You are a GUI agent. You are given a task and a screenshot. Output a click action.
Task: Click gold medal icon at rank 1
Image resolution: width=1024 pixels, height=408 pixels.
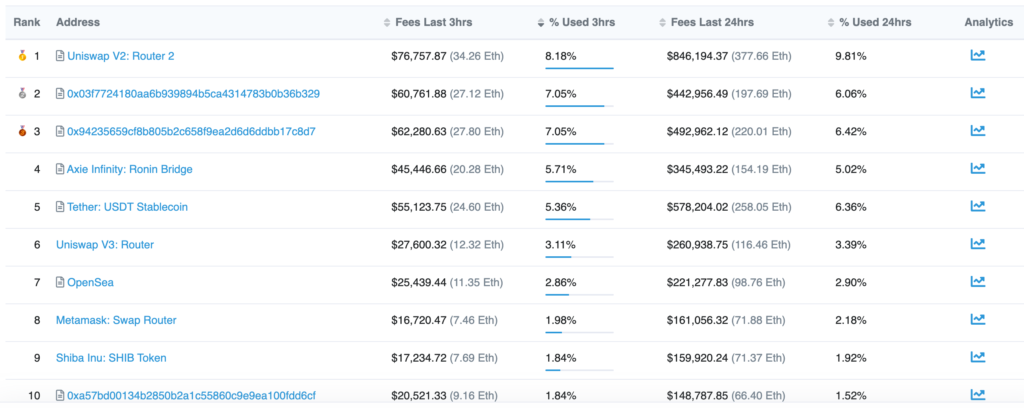coord(22,56)
